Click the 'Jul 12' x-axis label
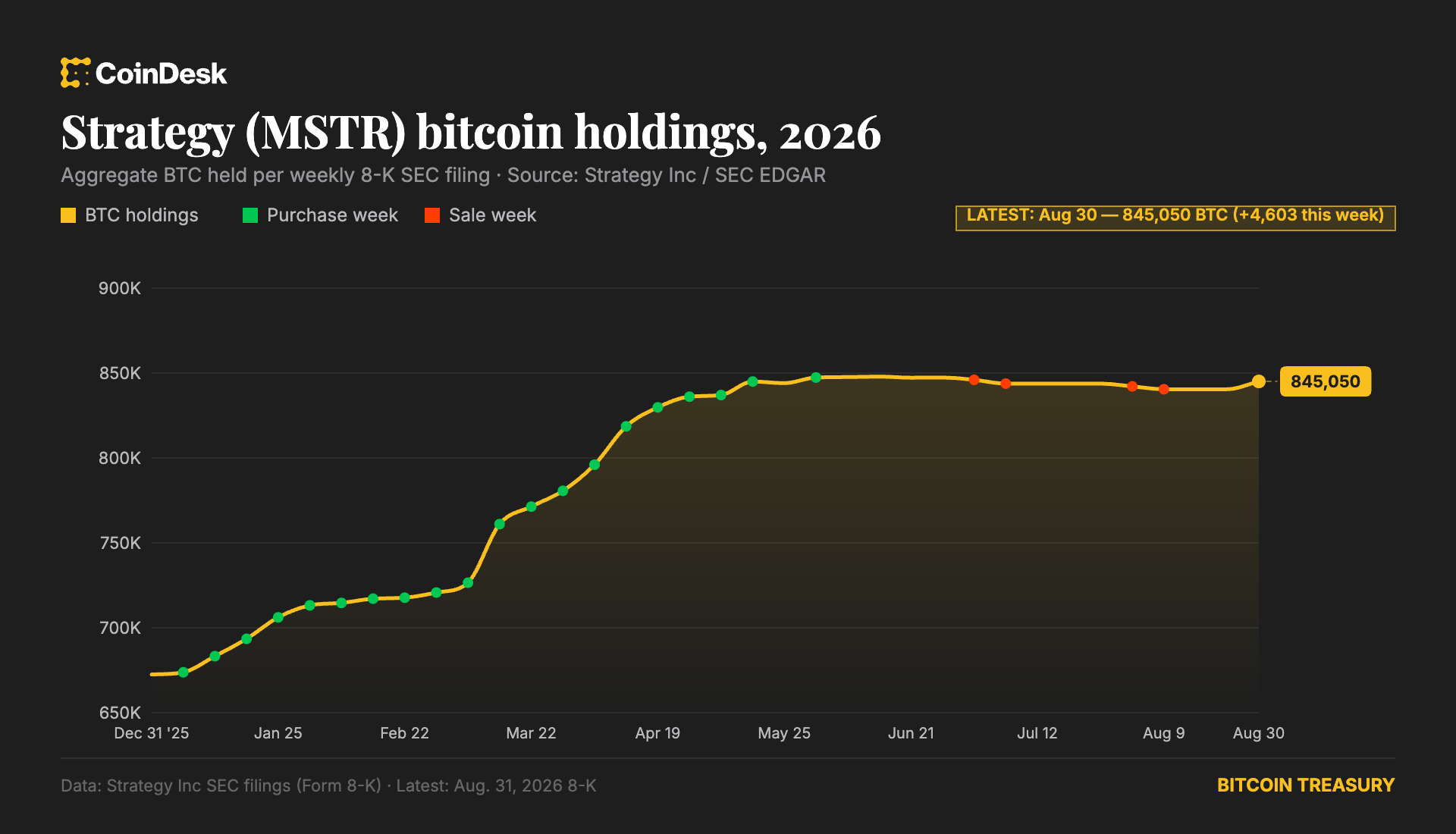Image resolution: width=1456 pixels, height=834 pixels. click(1037, 733)
